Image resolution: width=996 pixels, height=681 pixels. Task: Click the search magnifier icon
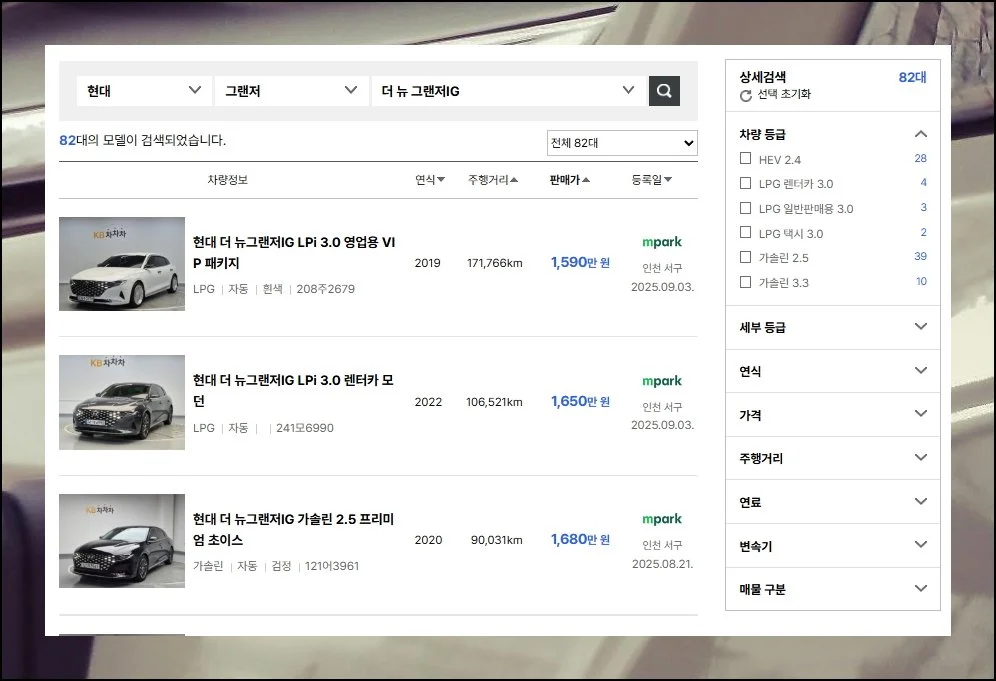pyautogui.click(x=664, y=90)
